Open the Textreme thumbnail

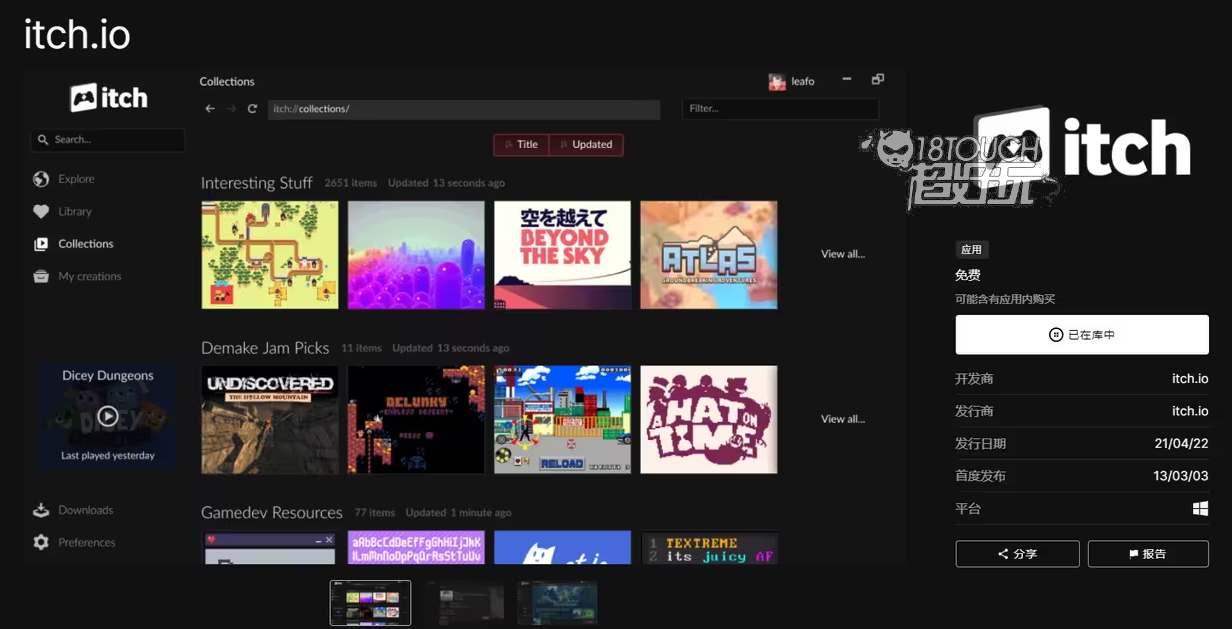709,547
